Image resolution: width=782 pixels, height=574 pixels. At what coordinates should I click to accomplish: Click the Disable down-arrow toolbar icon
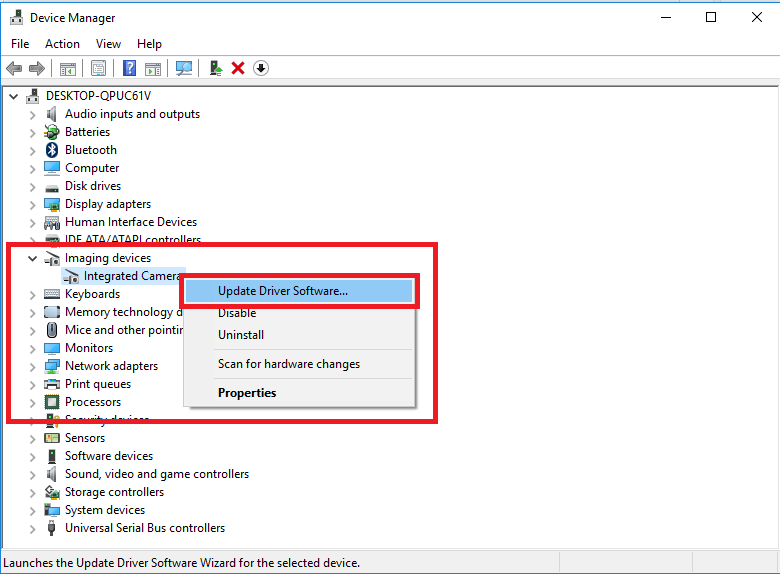pyautogui.click(x=261, y=68)
